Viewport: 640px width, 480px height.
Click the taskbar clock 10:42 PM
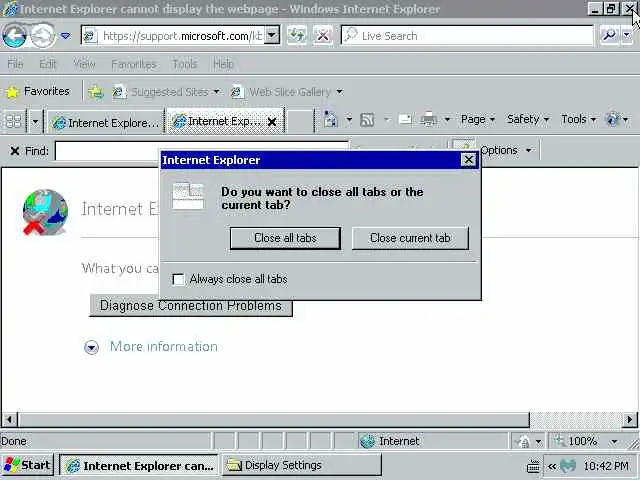click(x=606, y=466)
